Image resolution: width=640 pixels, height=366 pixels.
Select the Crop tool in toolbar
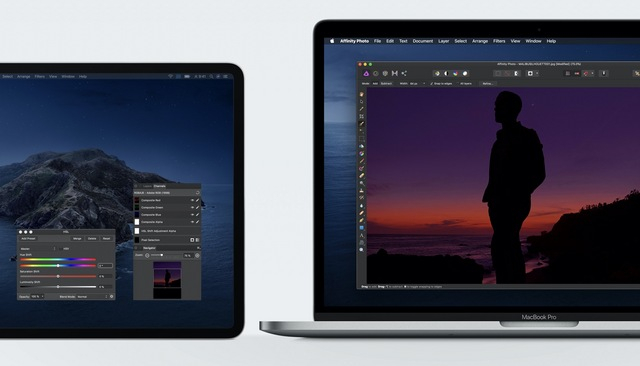[x=362, y=116]
